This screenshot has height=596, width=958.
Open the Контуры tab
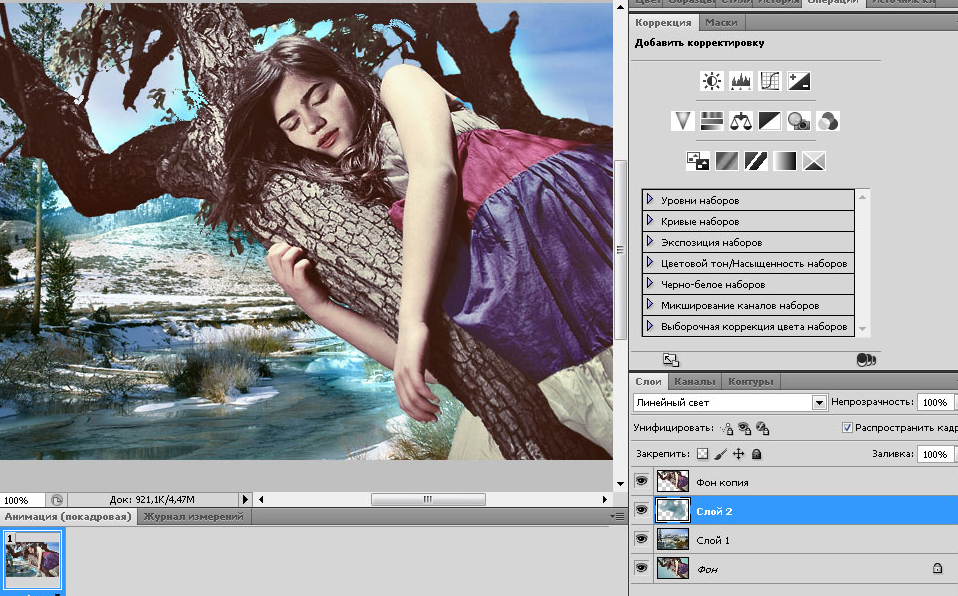coord(751,381)
